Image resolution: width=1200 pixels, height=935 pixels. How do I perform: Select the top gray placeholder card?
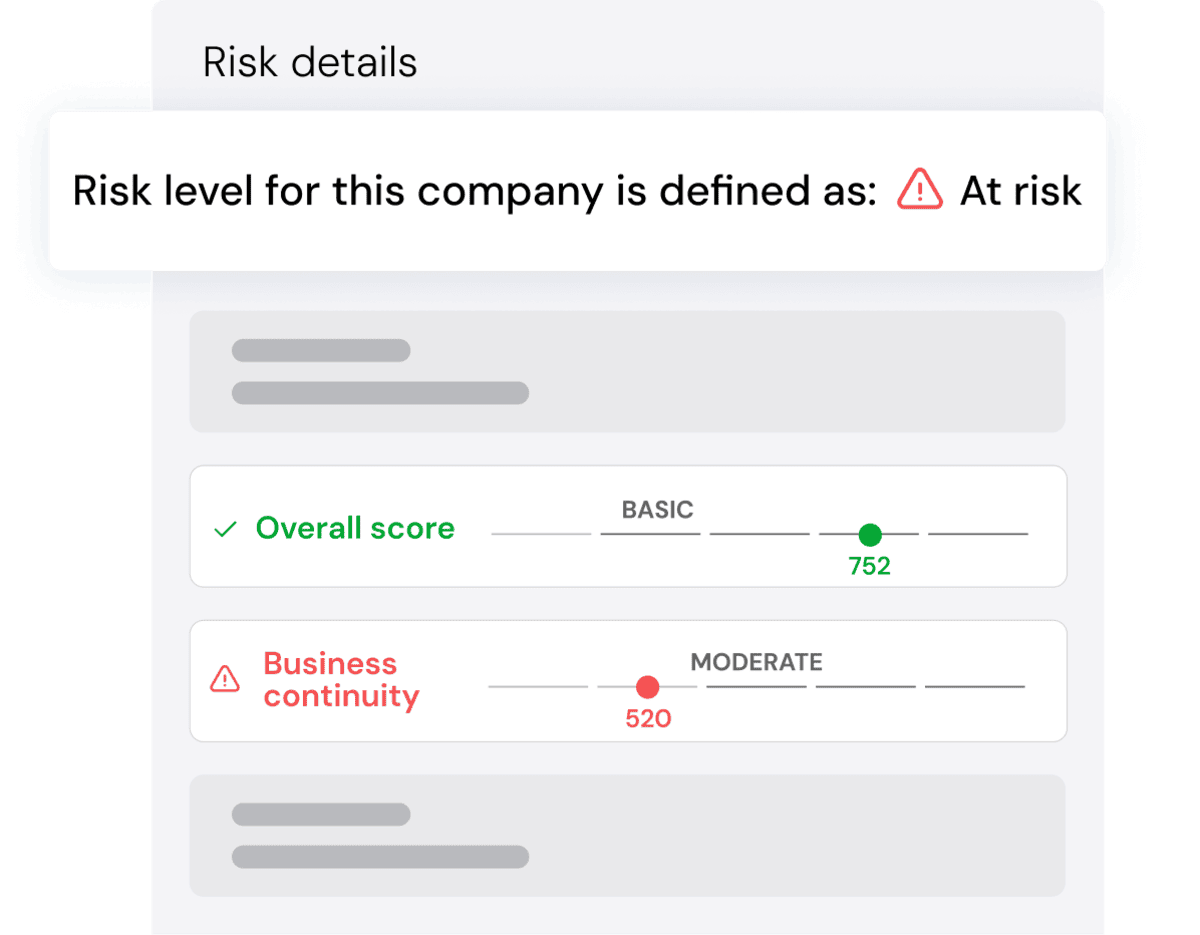(x=627, y=372)
